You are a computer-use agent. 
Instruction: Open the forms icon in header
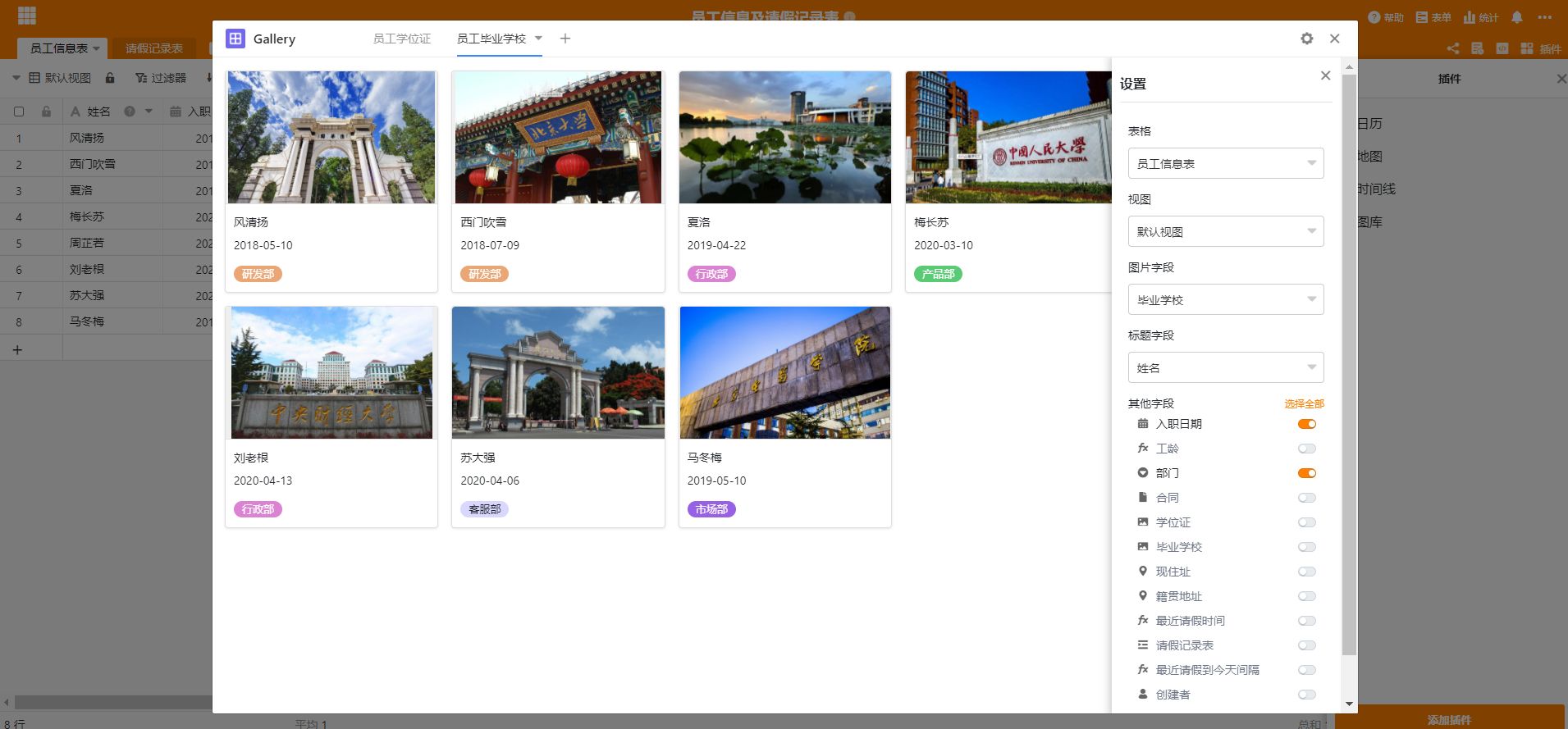pos(1422,17)
